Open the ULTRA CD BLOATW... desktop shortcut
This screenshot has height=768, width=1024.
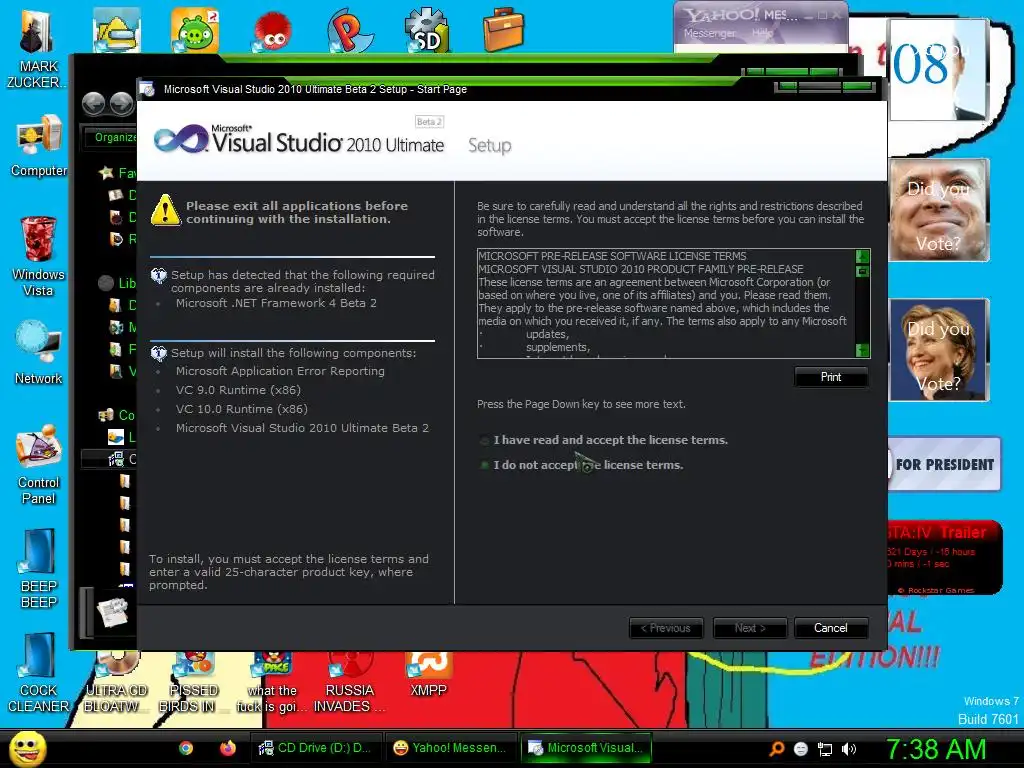click(x=116, y=683)
